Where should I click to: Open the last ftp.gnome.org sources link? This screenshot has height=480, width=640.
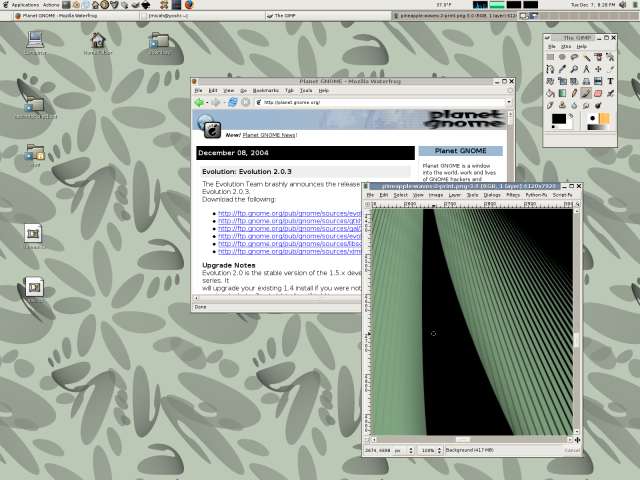click(x=290, y=251)
